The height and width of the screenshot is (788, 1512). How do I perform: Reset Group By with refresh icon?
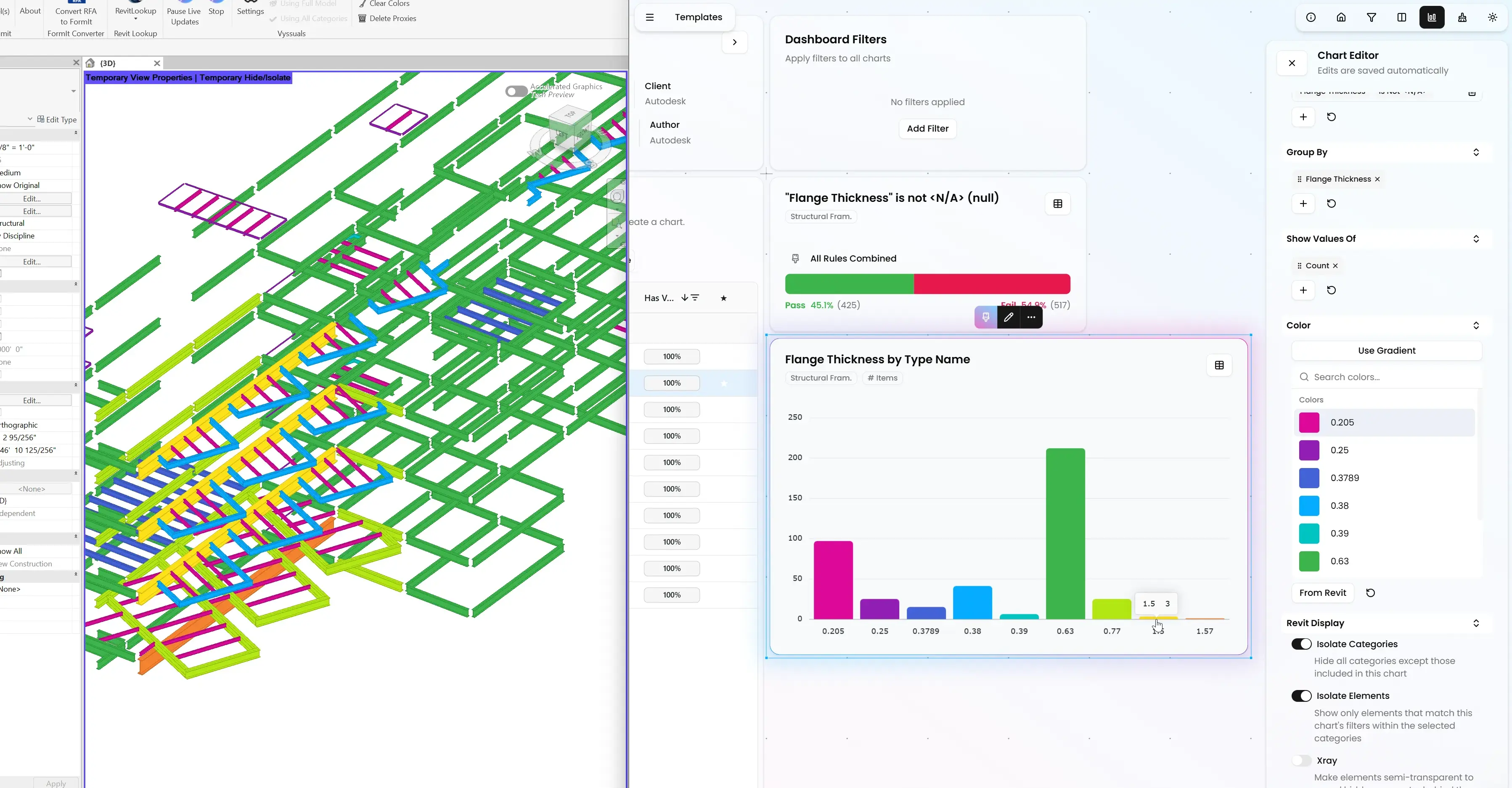tap(1331, 204)
